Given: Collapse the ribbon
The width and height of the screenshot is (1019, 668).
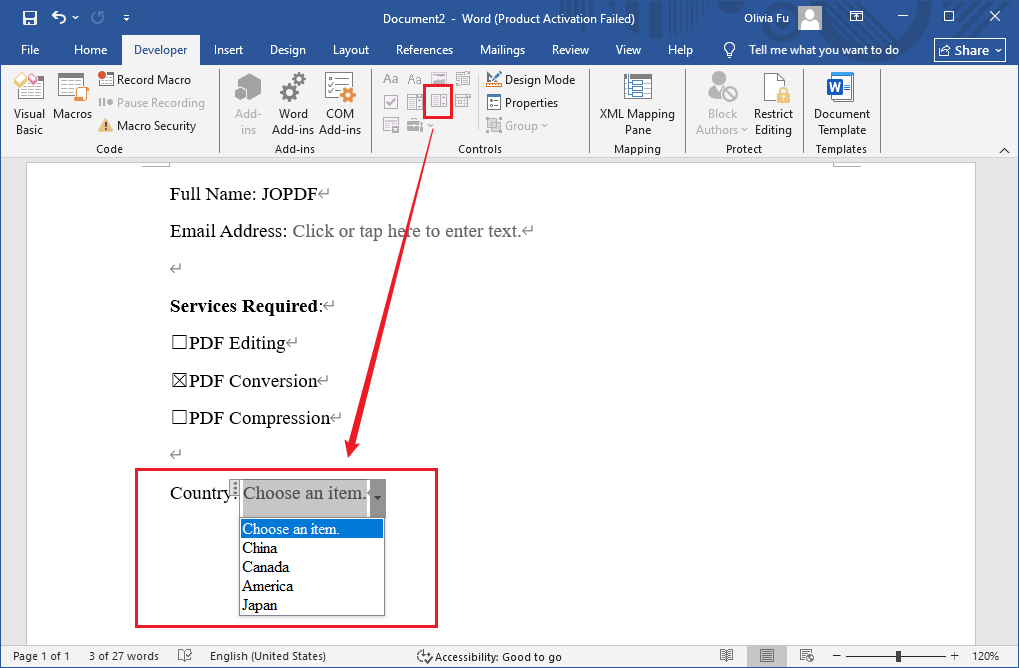Looking at the screenshot, I should [x=1004, y=150].
